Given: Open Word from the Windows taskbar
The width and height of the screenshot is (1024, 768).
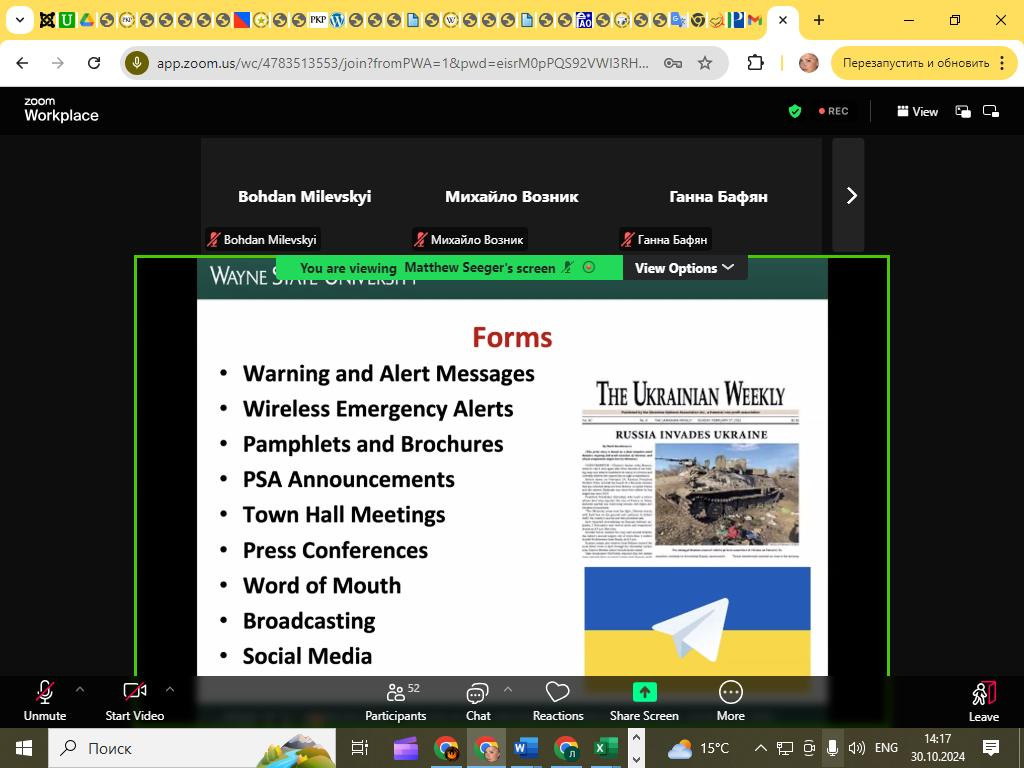Looking at the screenshot, I should pyautogui.click(x=525, y=748).
